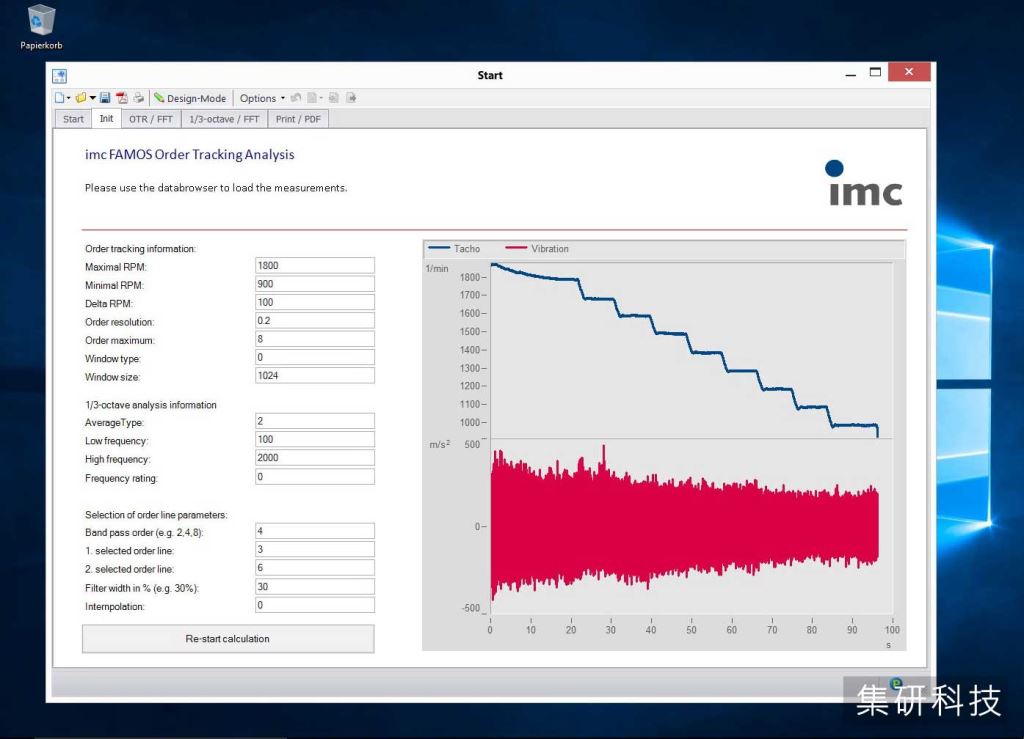Click the AverageType input field
The image size is (1024, 739).
(x=314, y=421)
